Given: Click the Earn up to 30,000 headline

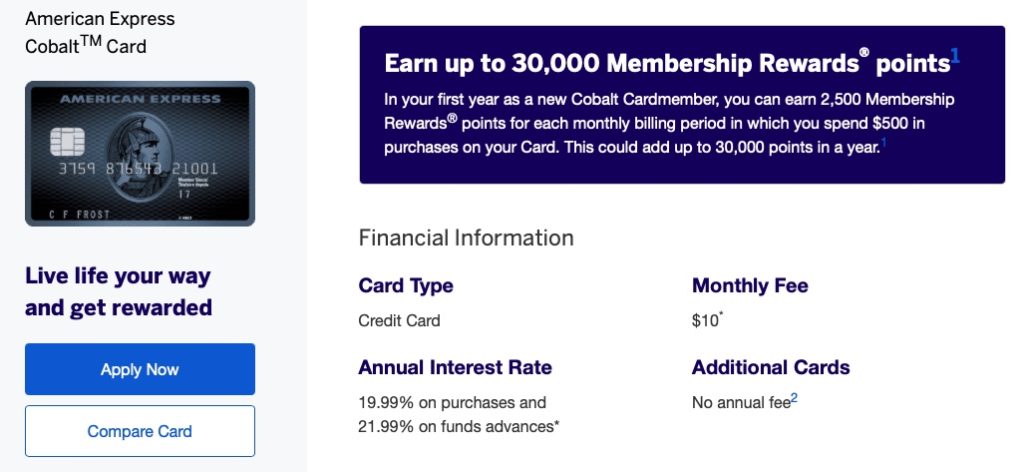Looking at the screenshot, I should [x=666, y=63].
